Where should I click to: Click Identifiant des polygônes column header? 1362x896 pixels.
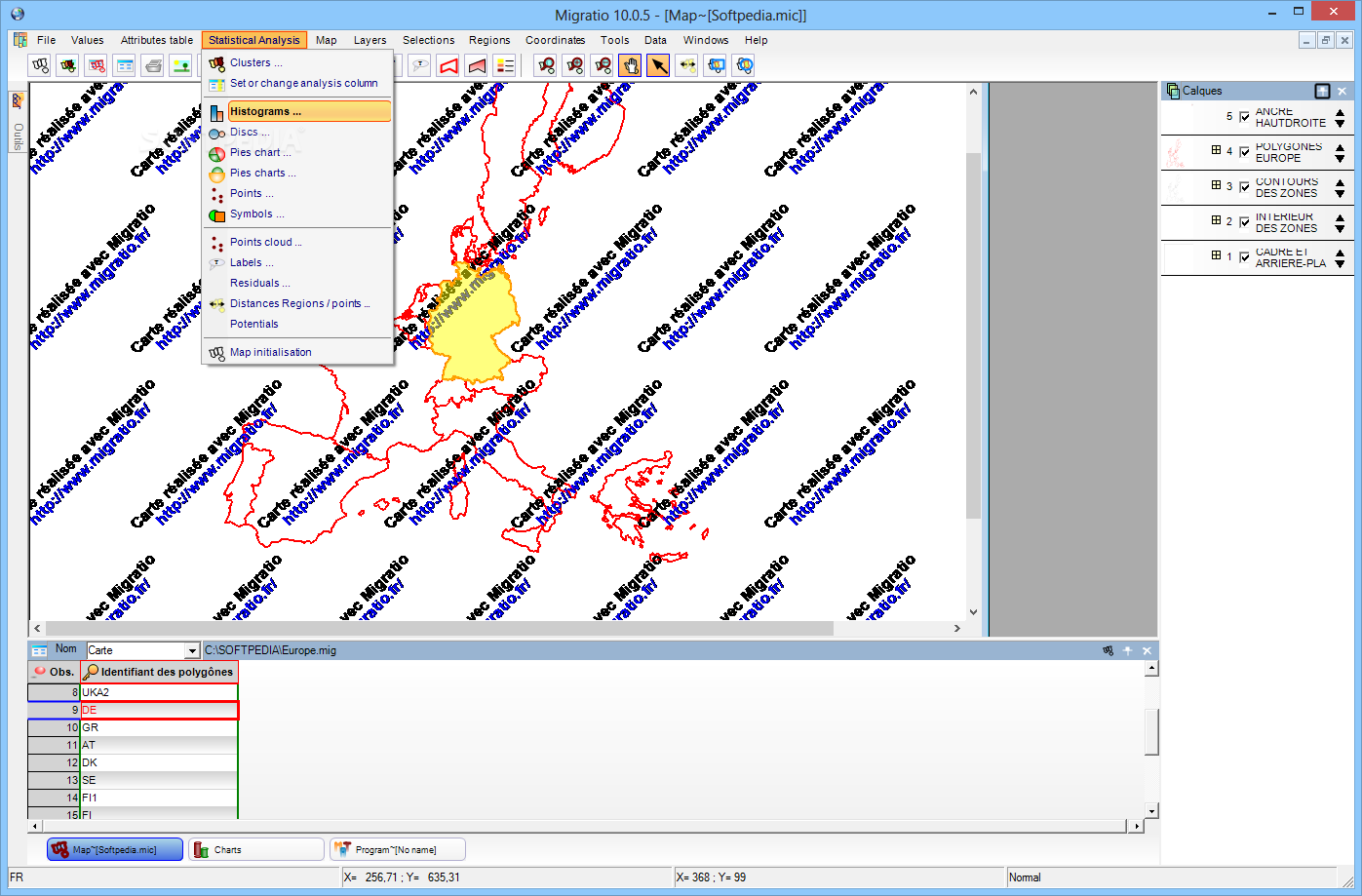click(159, 672)
